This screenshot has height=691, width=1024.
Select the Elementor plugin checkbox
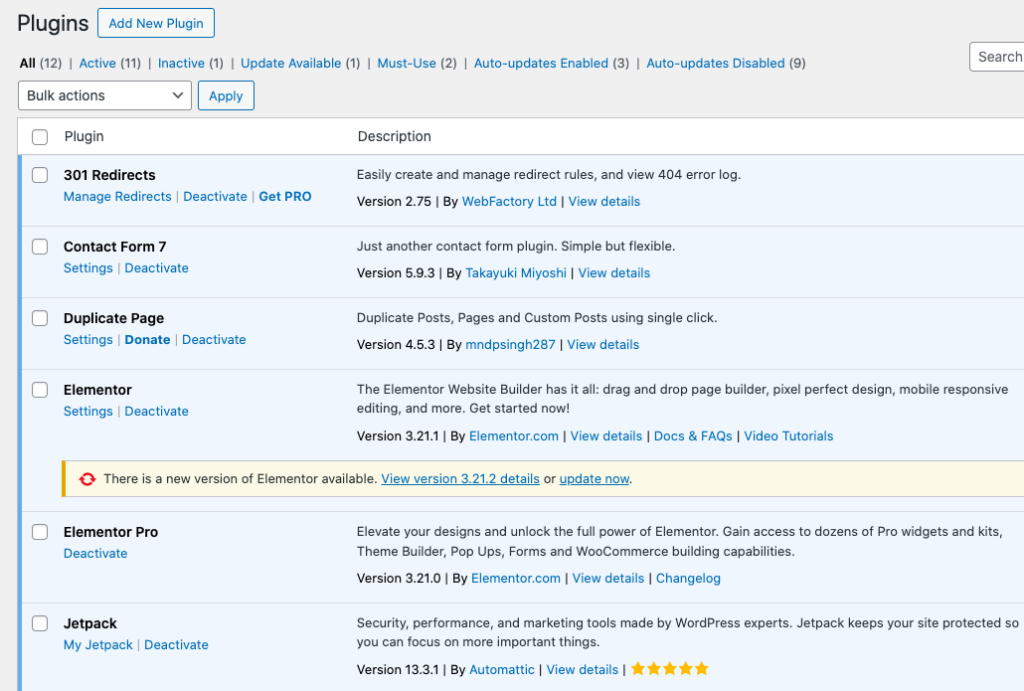pyautogui.click(x=40, y=390)
